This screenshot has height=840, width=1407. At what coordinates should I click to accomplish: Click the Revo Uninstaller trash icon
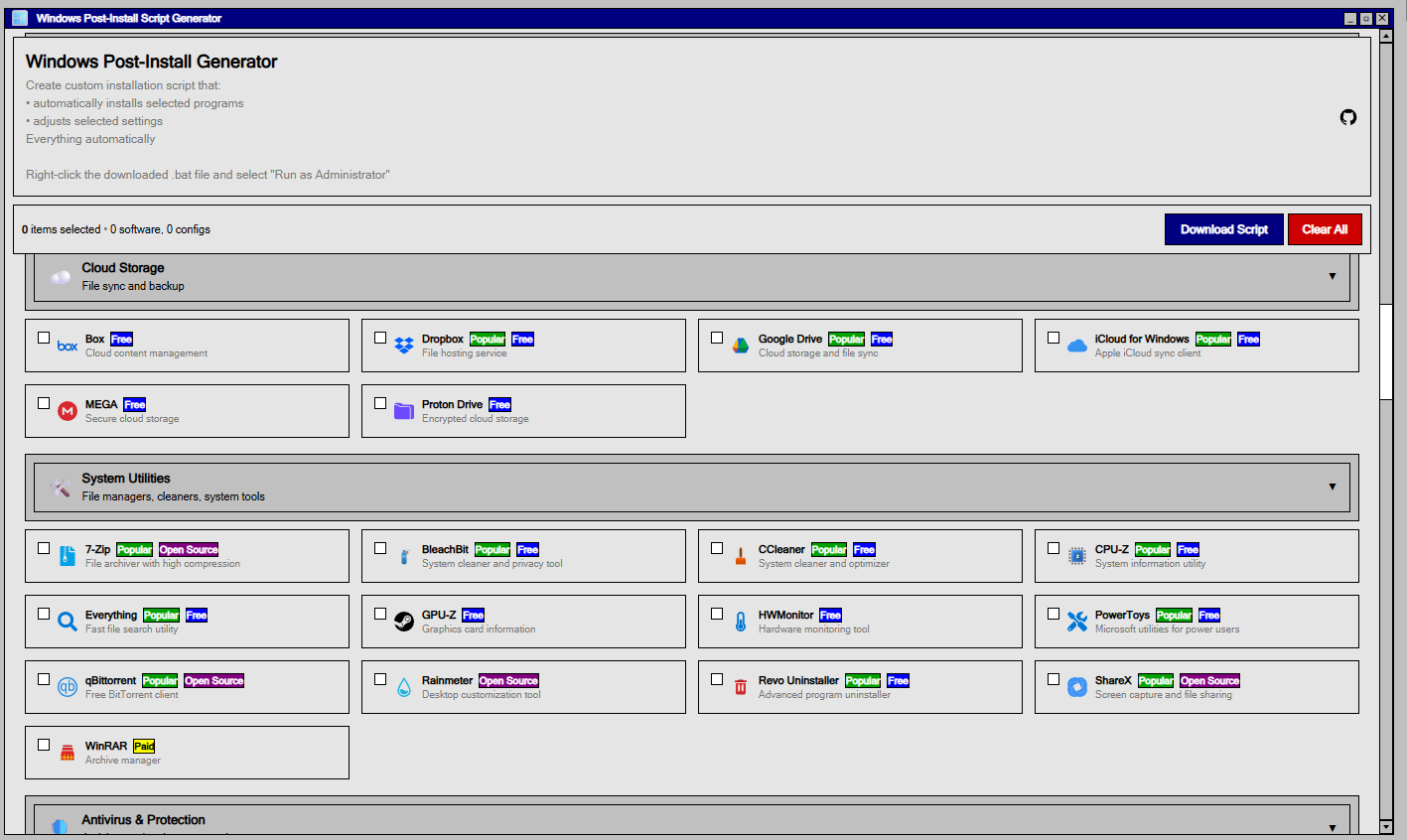pos(740,686)
